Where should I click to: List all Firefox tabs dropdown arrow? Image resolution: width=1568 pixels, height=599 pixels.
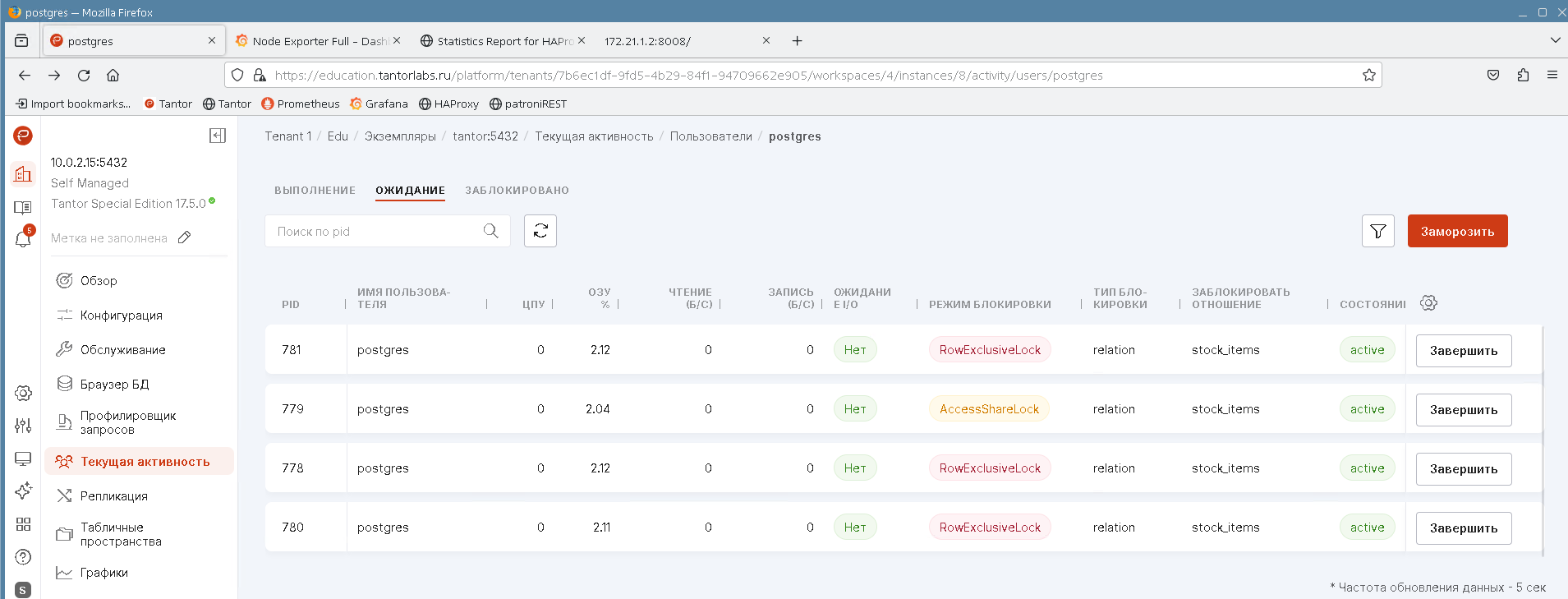pyautogui.click(x=1555, y=40)
